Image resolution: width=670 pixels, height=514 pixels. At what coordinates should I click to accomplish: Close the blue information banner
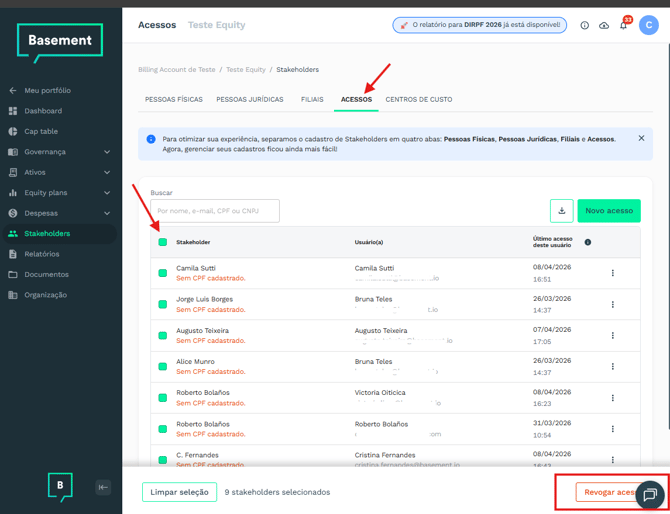(641, 138)
